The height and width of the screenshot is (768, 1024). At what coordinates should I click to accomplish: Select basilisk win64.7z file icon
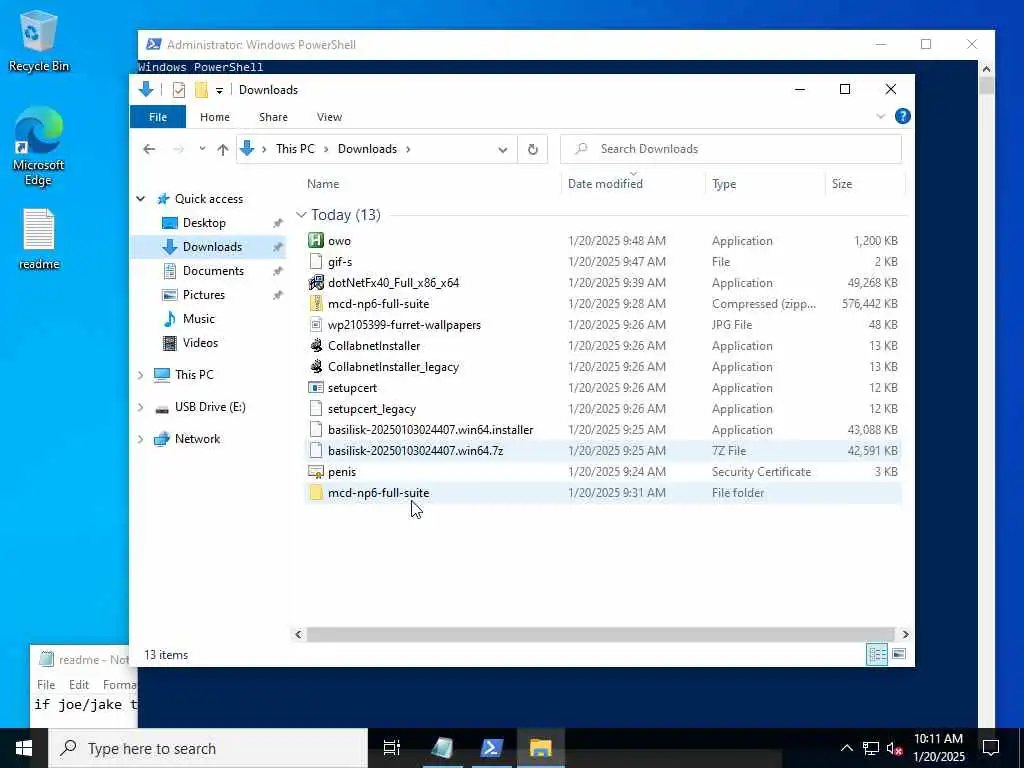(316, 451)
